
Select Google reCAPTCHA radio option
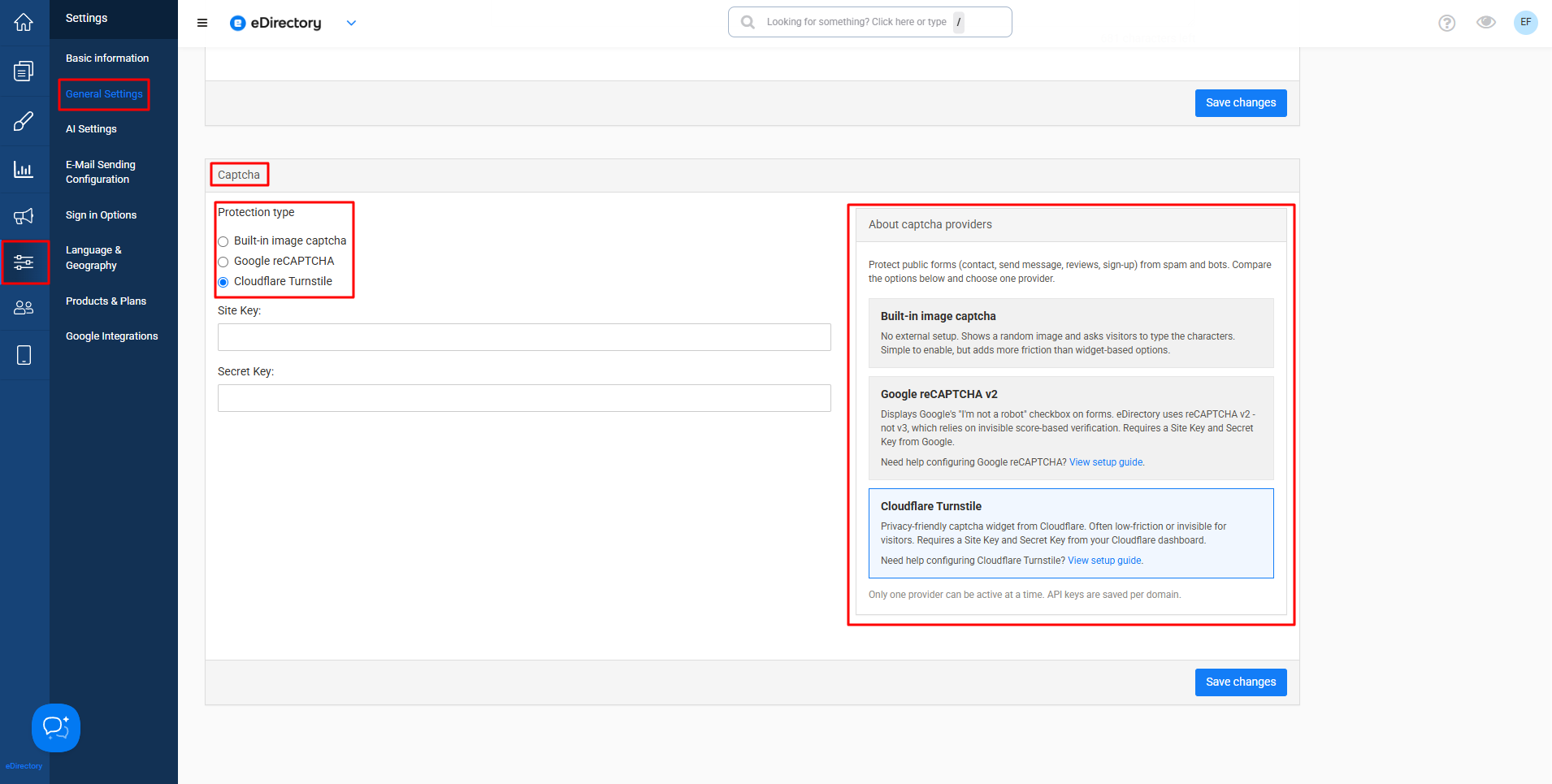[223, 262]
